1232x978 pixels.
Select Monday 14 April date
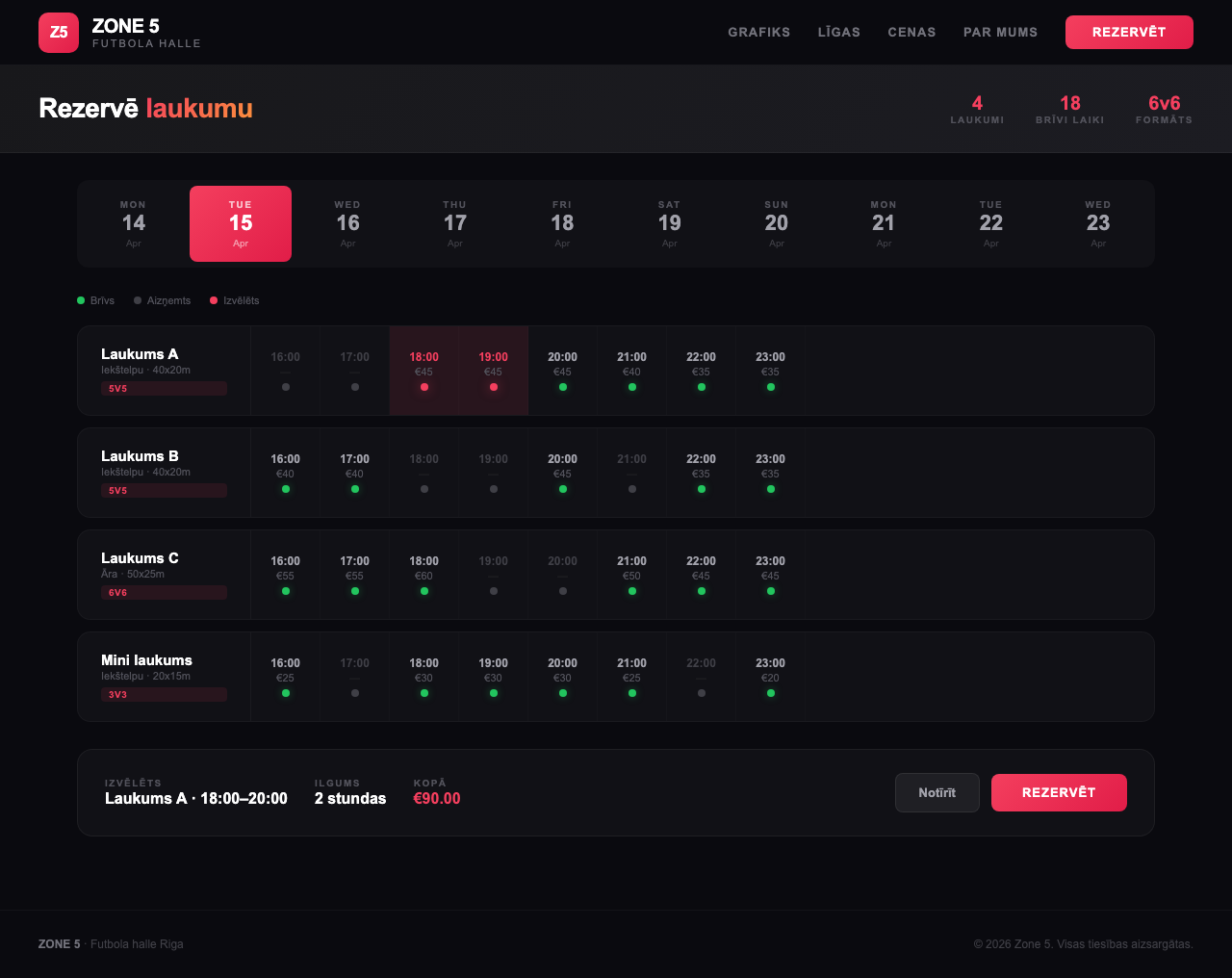click(134, 224)
